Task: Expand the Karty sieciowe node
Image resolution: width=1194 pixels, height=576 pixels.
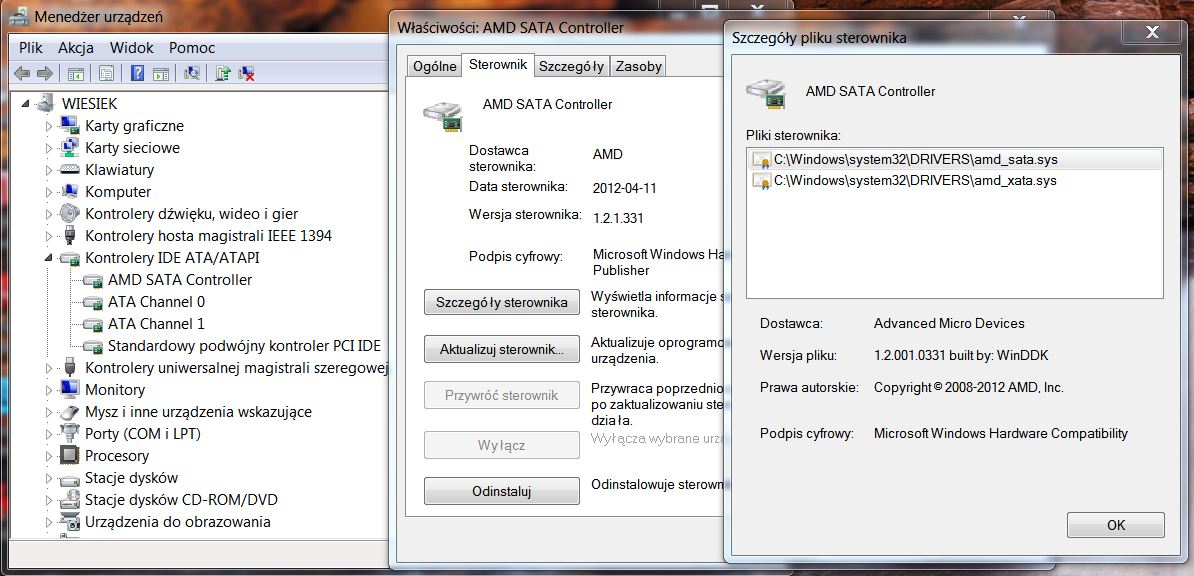Action: [x=49, y=148]
